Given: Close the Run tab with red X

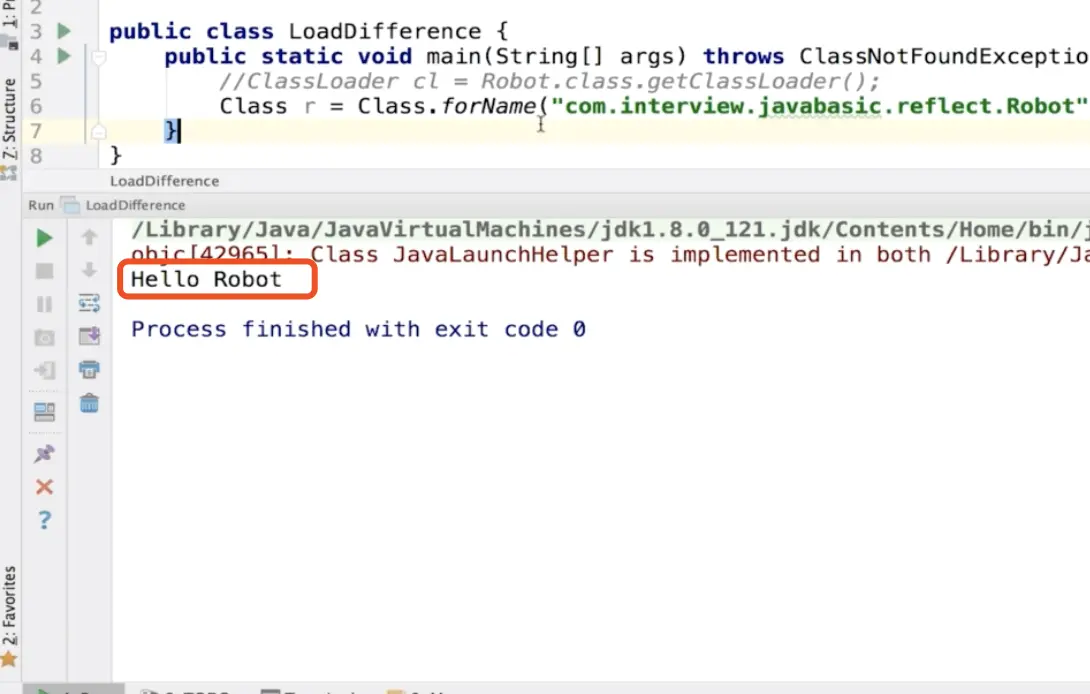Looking at the screenshot, I should 44,487.
